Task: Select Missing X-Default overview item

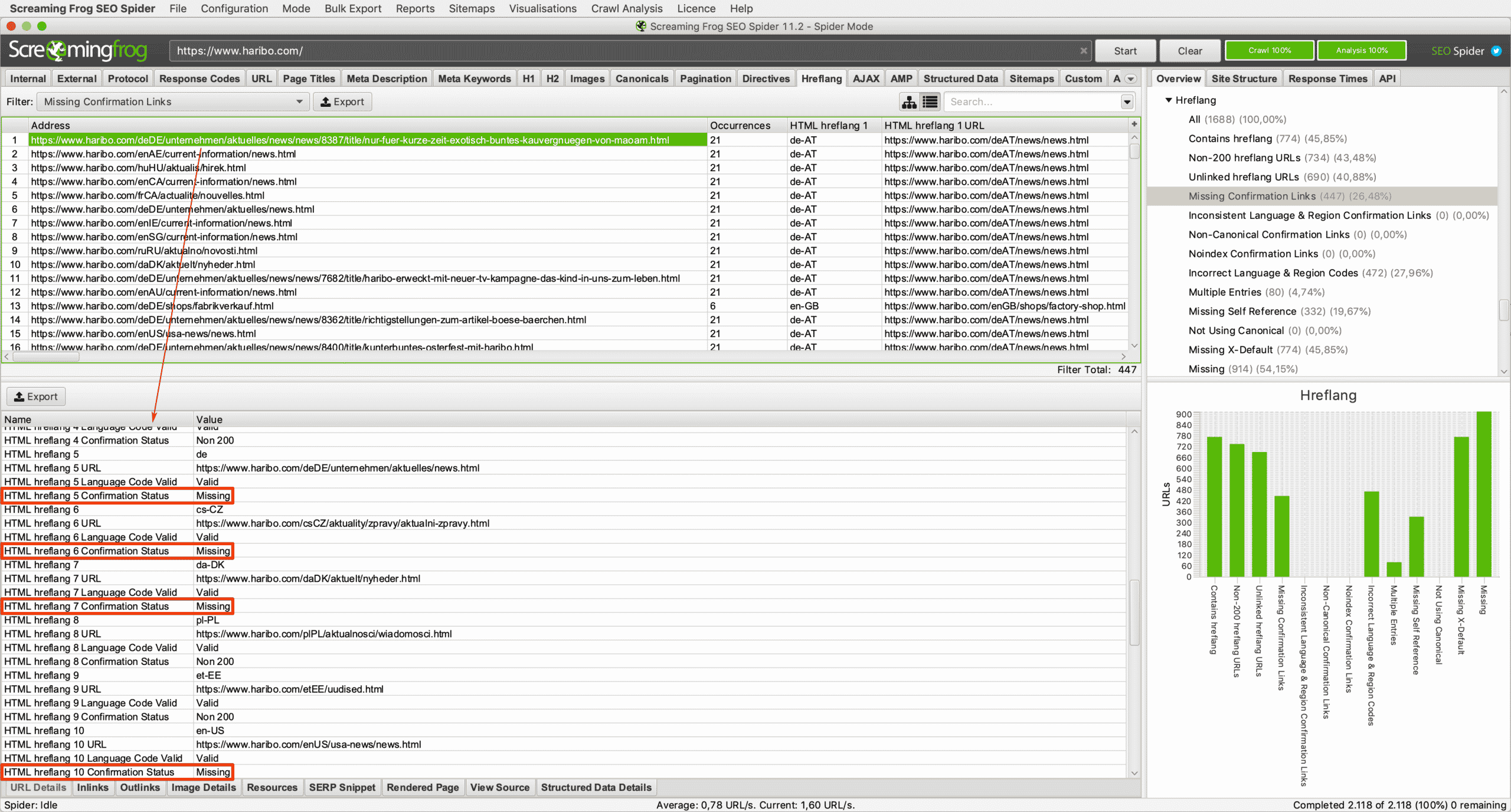Action: pos(1268,350)
